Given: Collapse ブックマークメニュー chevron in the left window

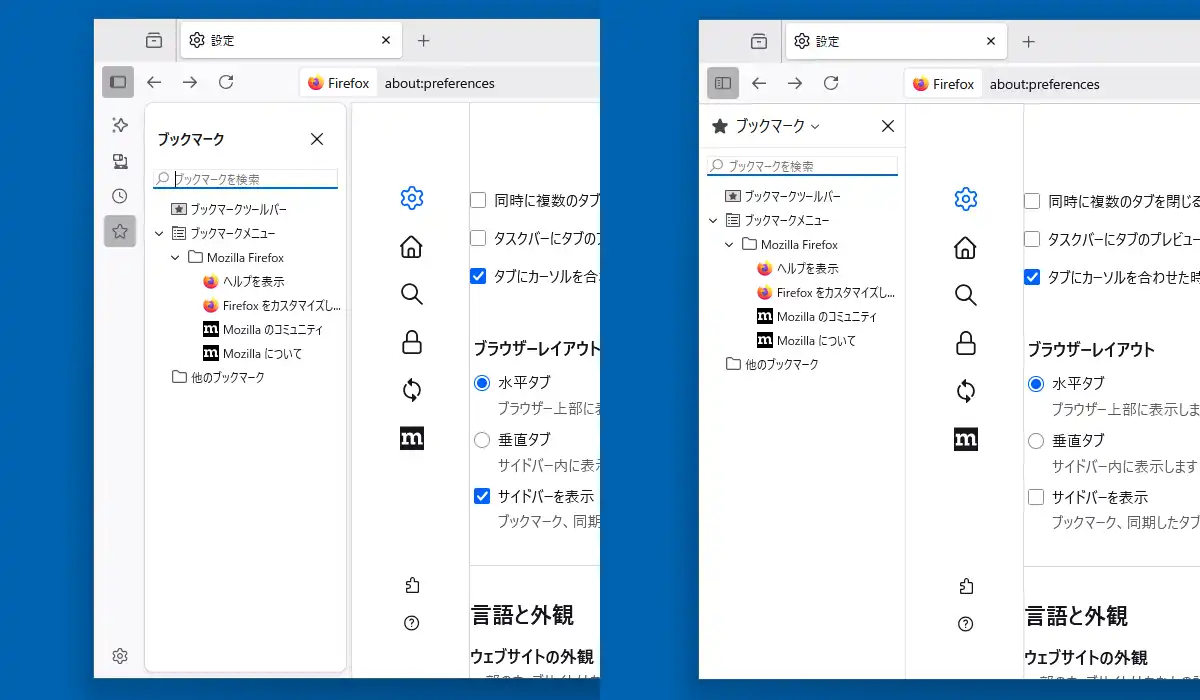Looking at the screenshot, I should pyautogui.click(x=159, y=233).
